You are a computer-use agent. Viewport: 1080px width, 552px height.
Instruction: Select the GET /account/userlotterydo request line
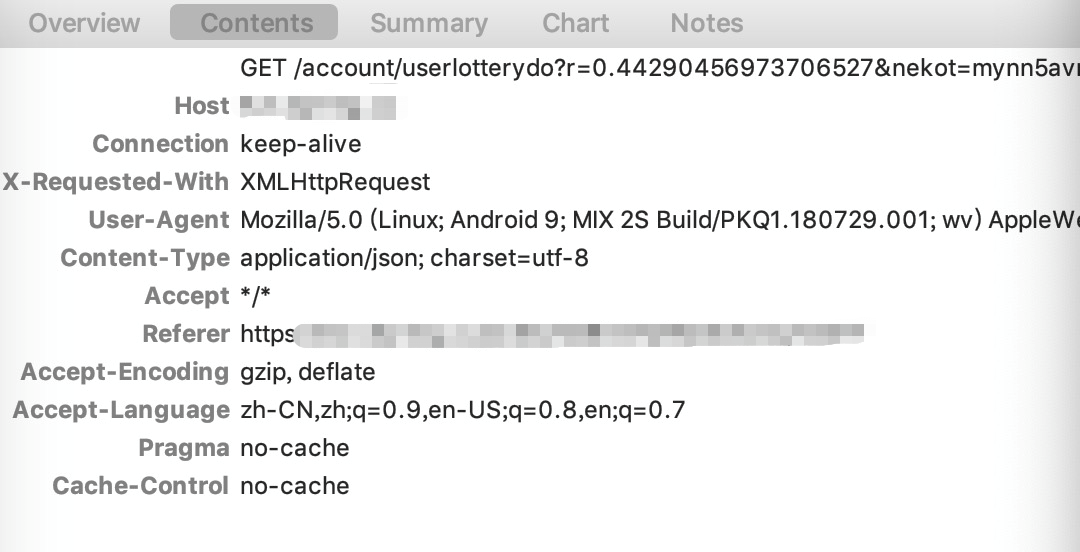tap(660, 68)
